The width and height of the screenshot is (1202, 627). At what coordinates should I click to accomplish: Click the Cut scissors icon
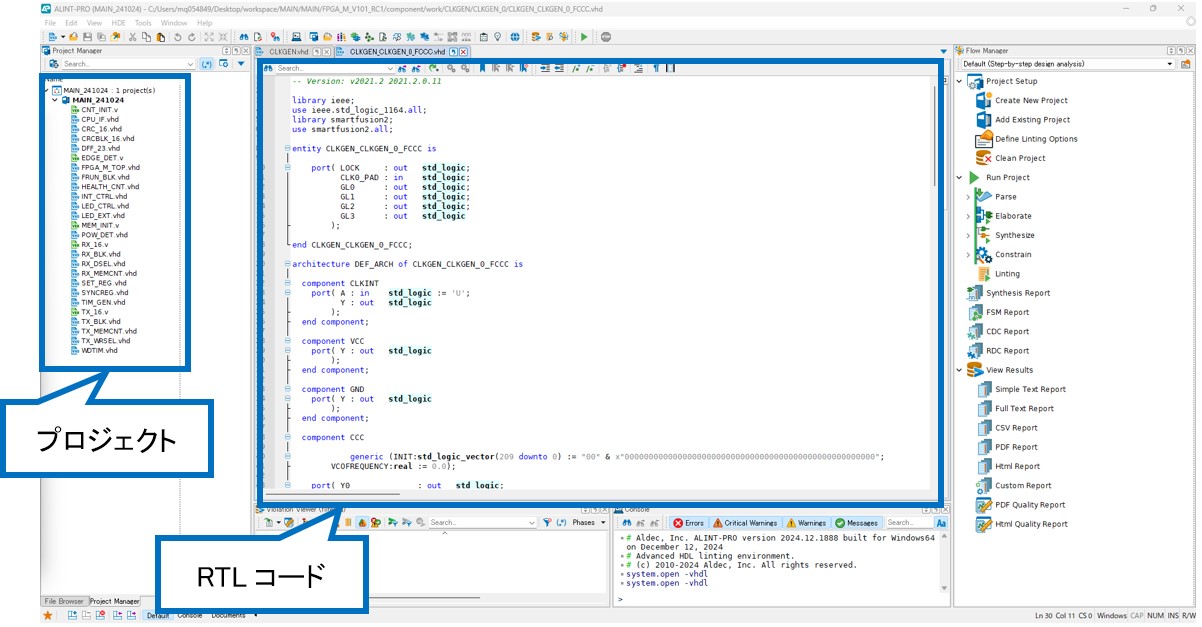click(133, 37)
